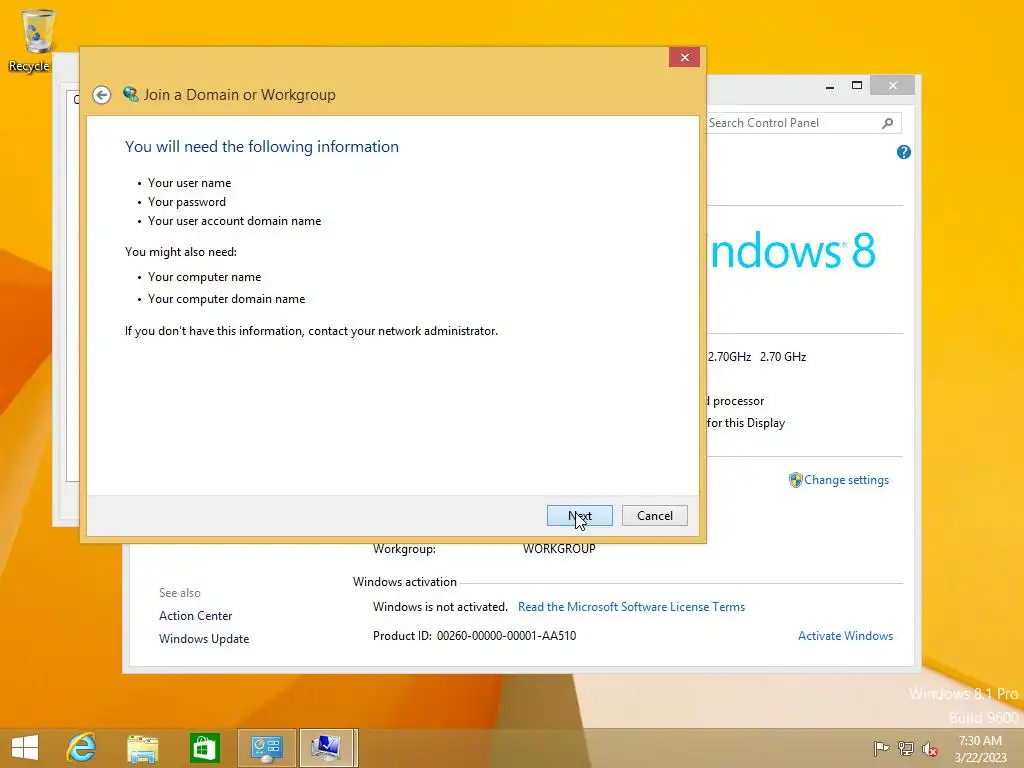Click the network icon in system tray
Image resolution: width=1024 pixels, height=768 pixels.
coord(906,748)
